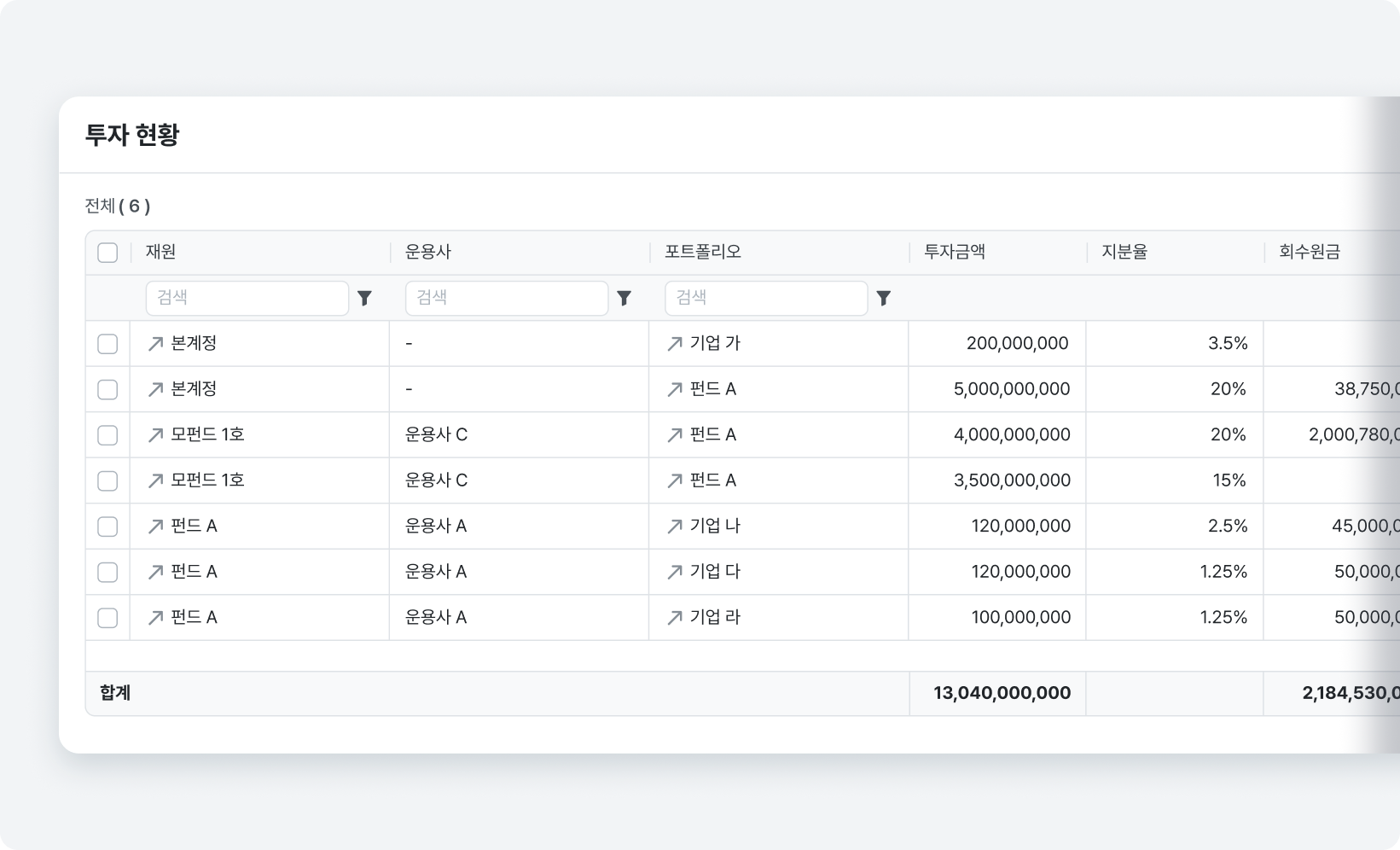The image size is (1400, 850).
Task: Open the 재원 column filter funnel icon
Action: pos(364,298)
